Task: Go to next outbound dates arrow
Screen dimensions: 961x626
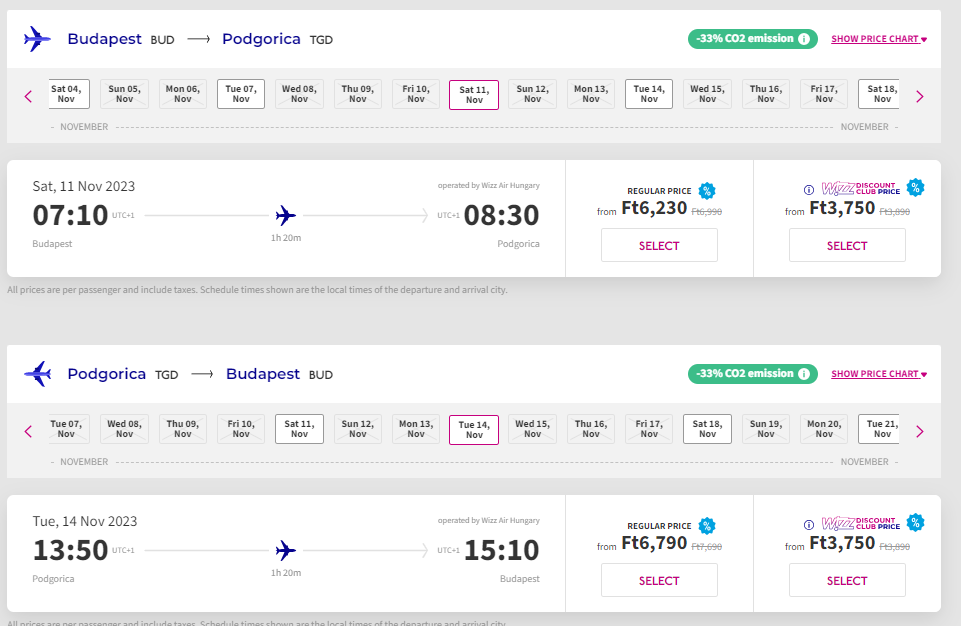Action: click(x=919, y=96)
